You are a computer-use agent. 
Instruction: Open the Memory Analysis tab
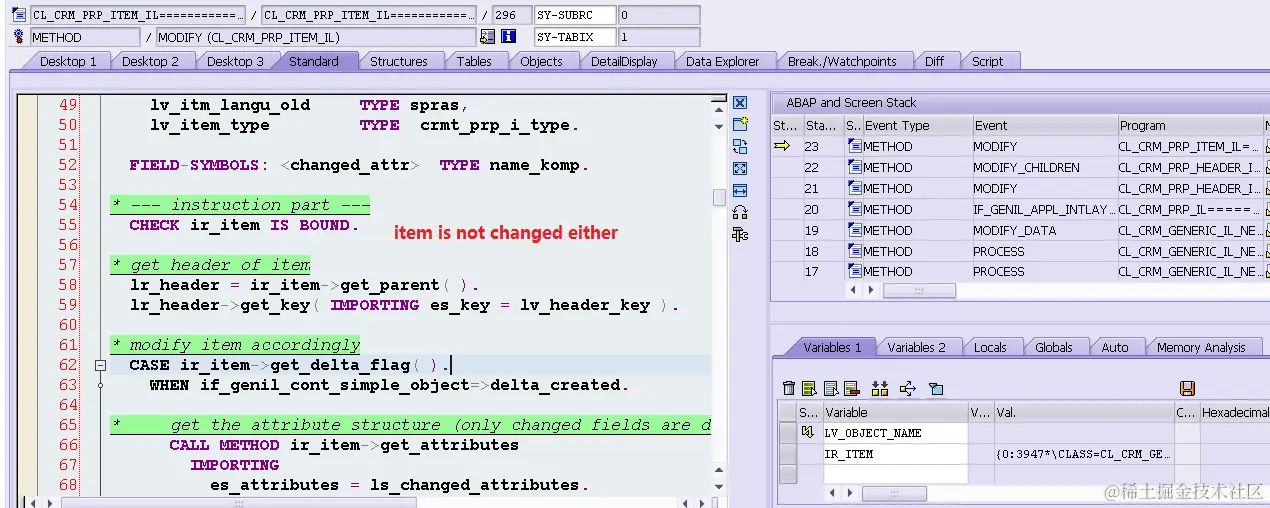pos(1201,347)
